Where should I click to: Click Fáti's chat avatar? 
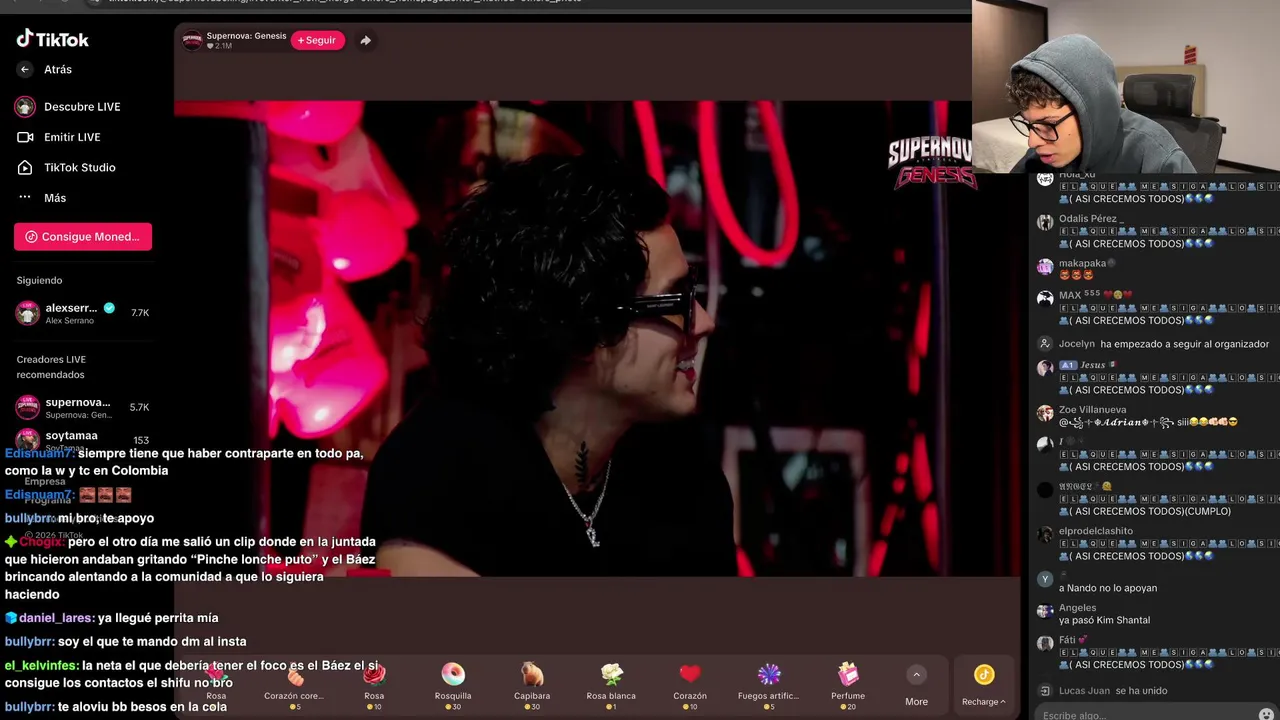[x=1045, y=643]
